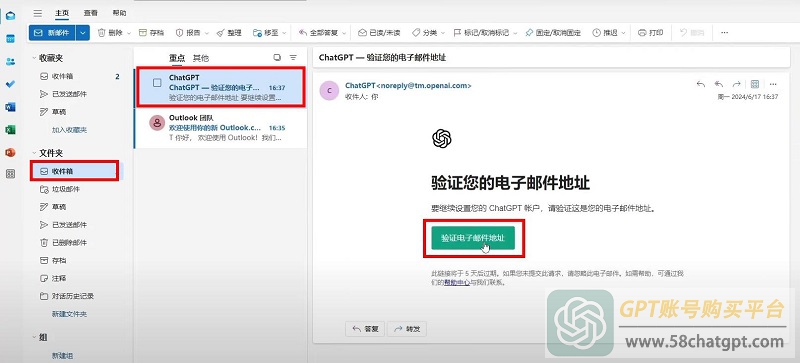The width and height of the screenshot is (800, 363).
Task: Open the filter icon above message list
Action: click(x=293, y=58)
